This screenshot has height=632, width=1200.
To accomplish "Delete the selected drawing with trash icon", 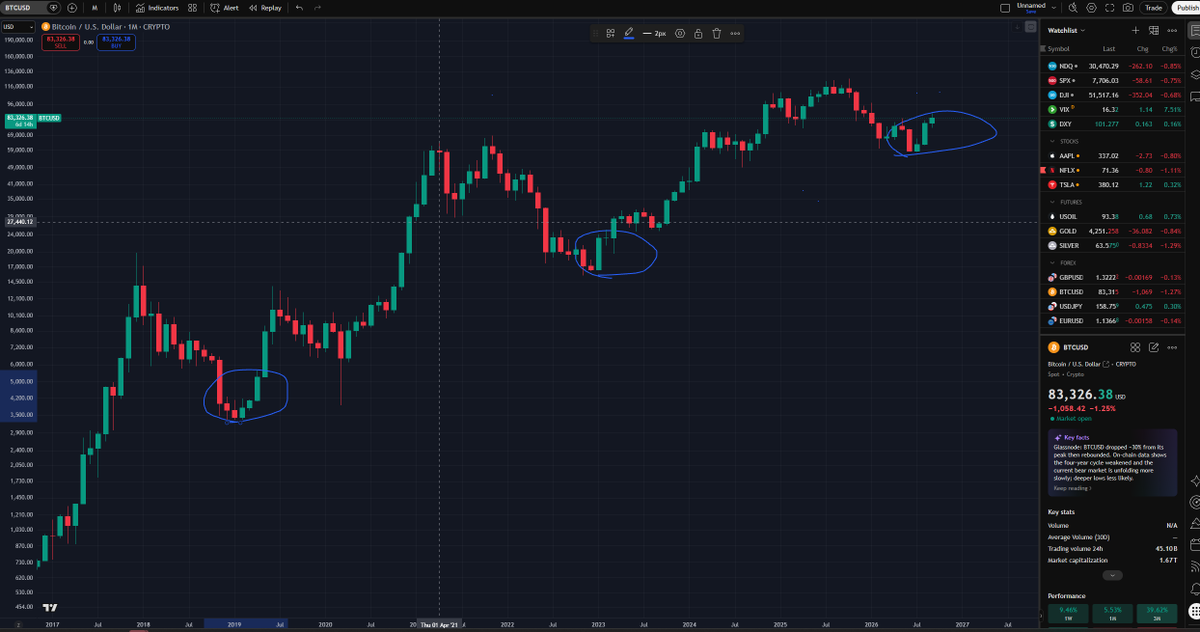I will click(716, 33).
